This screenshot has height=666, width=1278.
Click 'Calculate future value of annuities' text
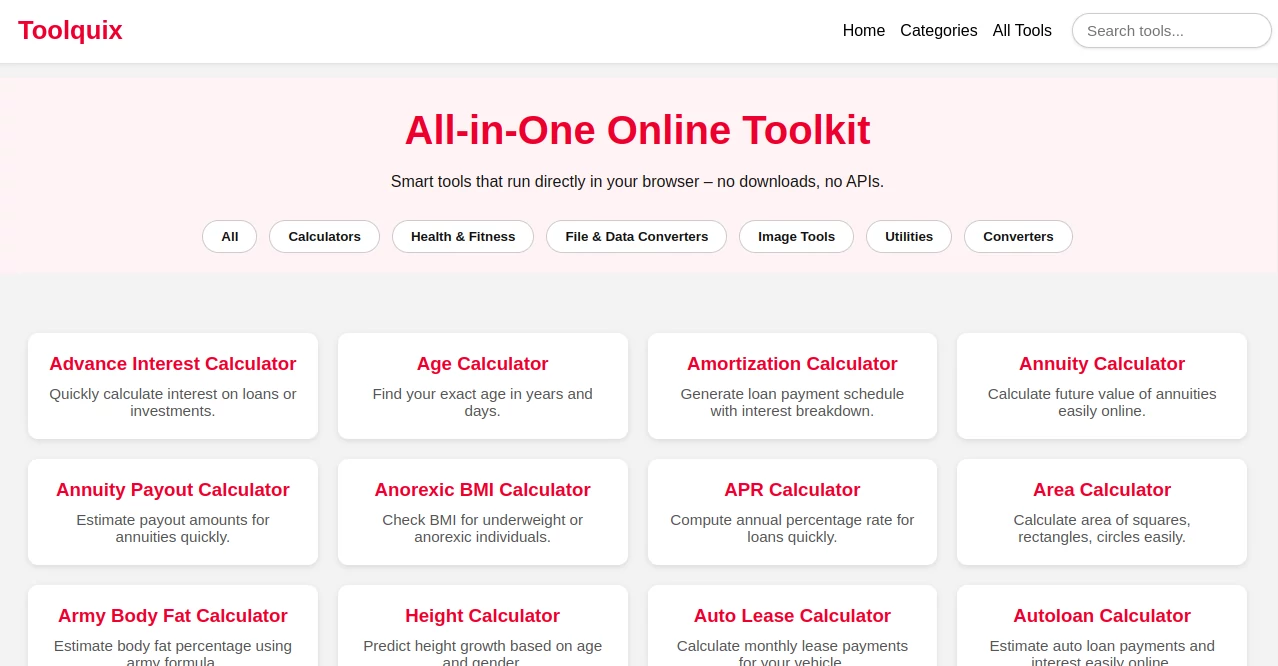coord(1102,402)
